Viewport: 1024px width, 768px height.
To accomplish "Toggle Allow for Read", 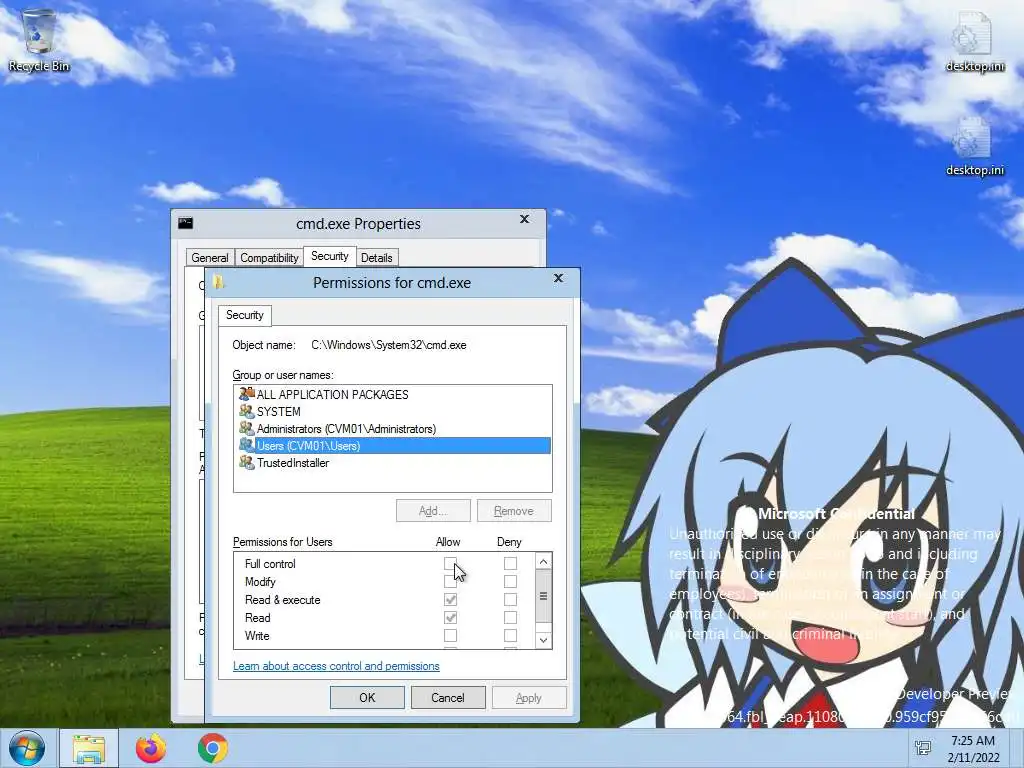I will coord(450,617).
